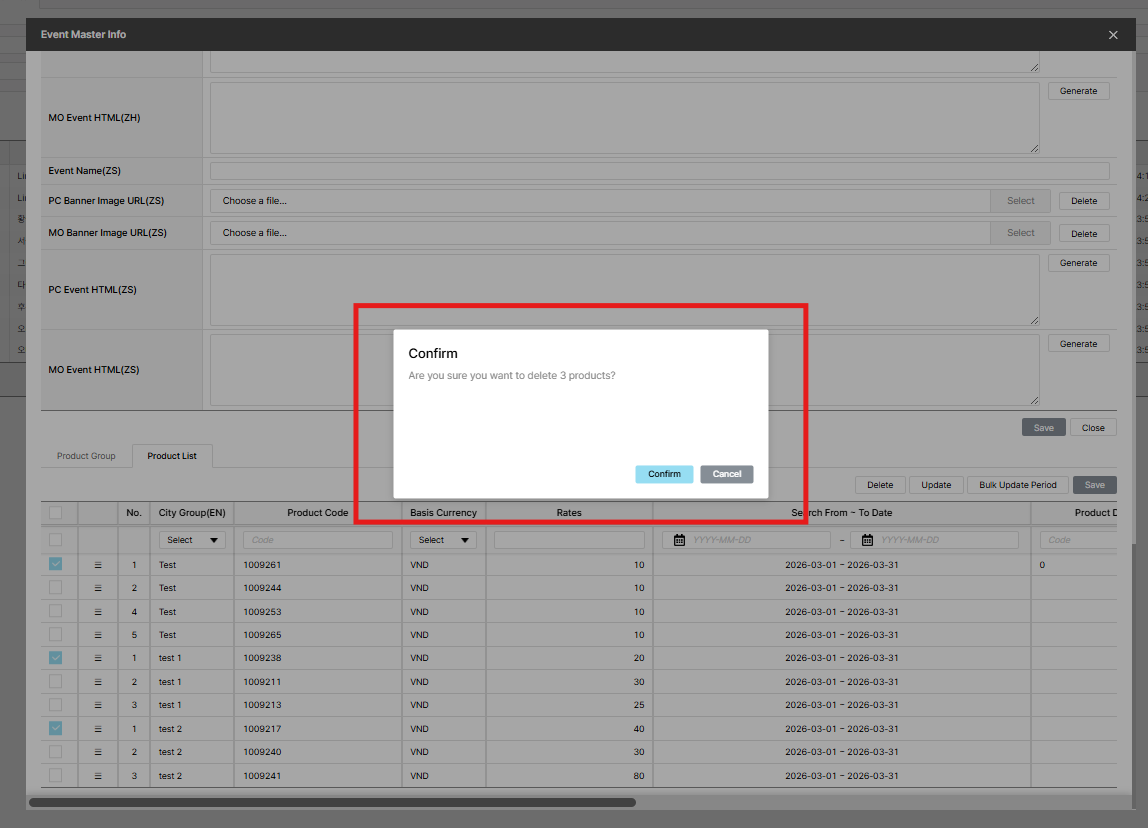
Task: Click drag handle icon for product 1009238
Action: [98, 658]
